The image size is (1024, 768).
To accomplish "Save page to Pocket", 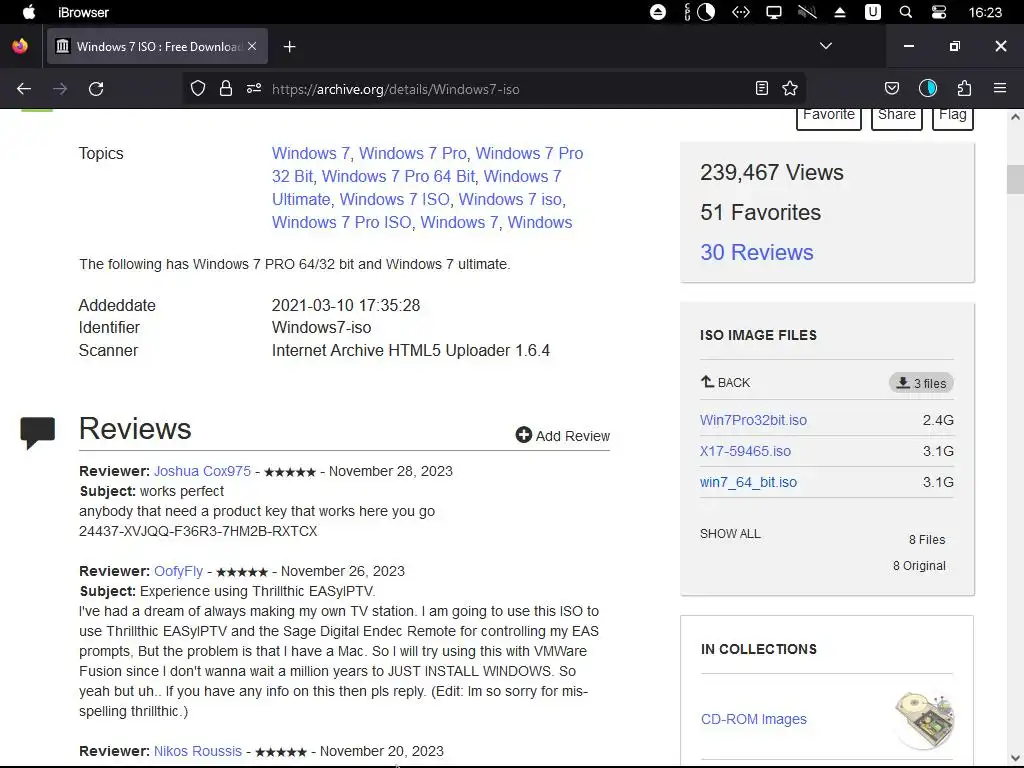I will coord(892,88).
